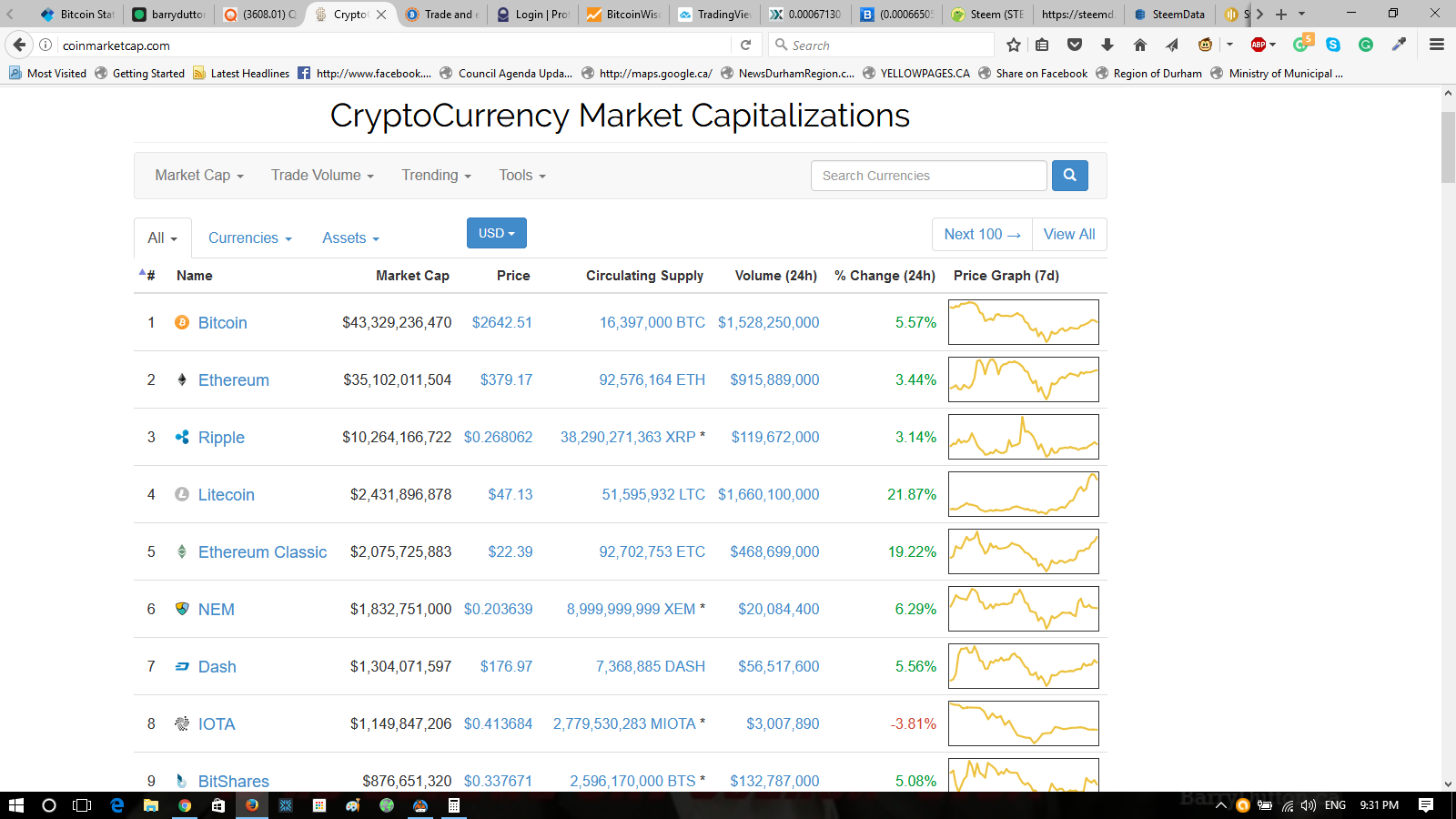Open Firefox bookmarks list icon
Screen dimensions: 1456x819
(x=1043, y=45)
